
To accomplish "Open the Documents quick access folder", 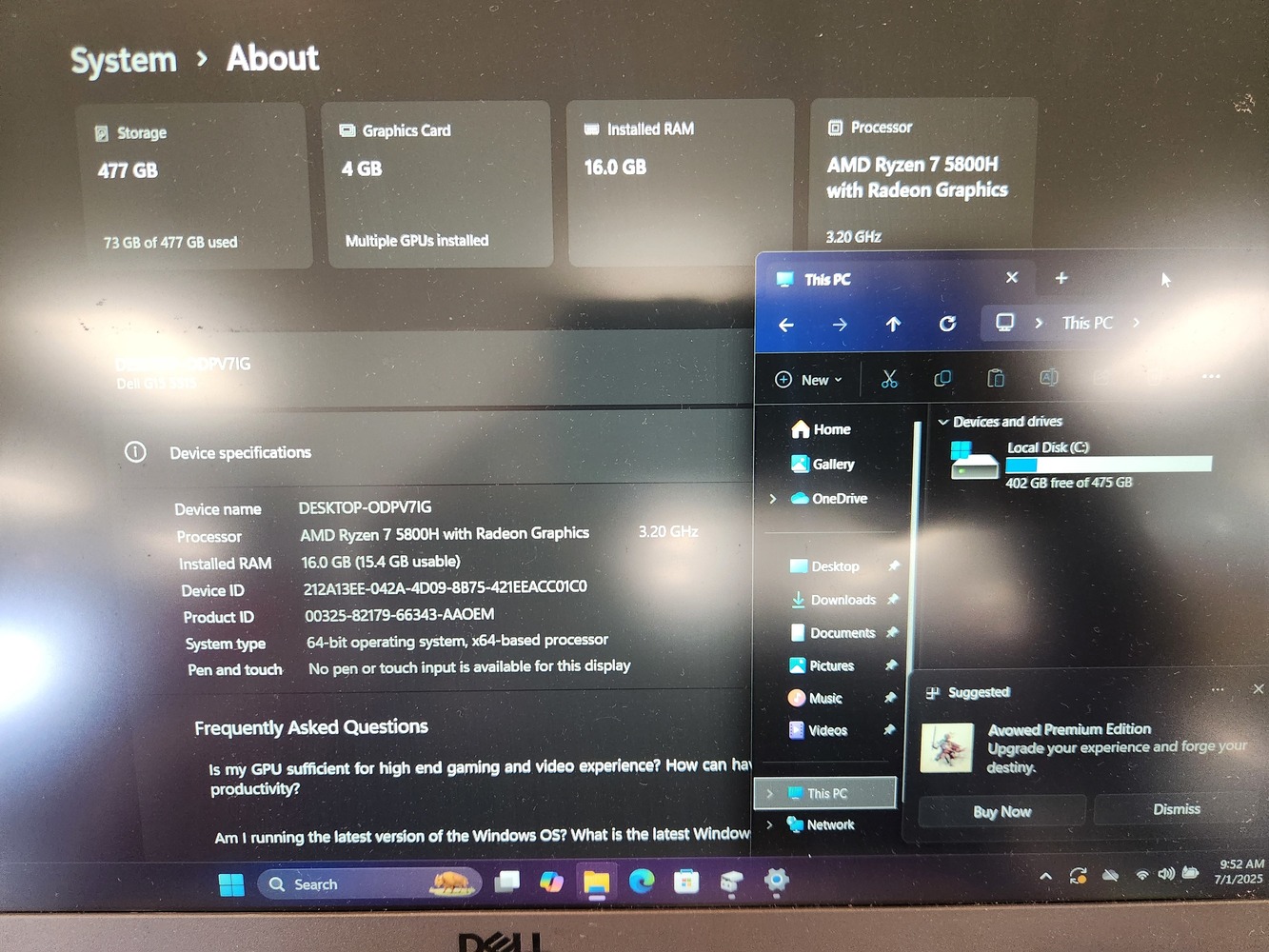I will point(832,632).
